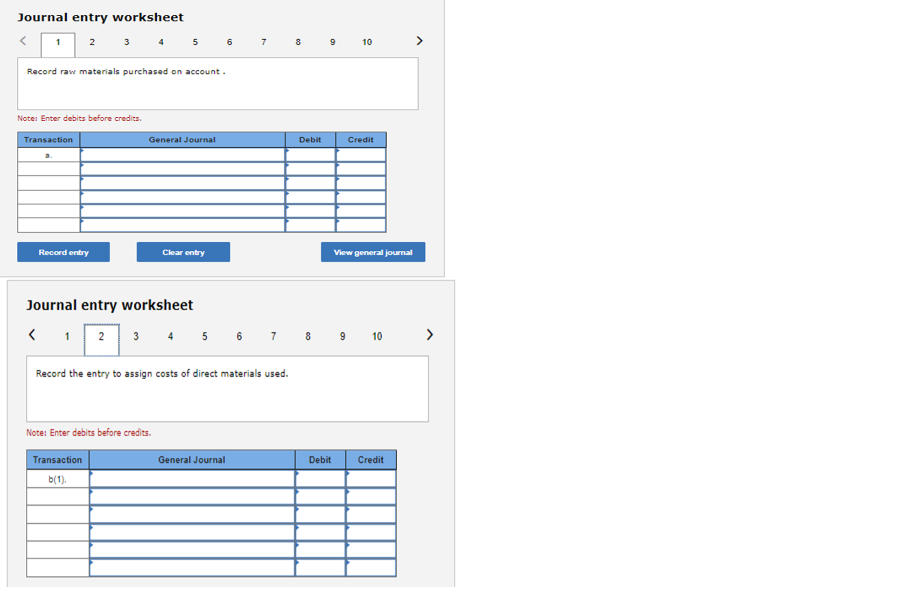Click the left arrow on bottom worksheet
899x589 pixels.
(x=30, y=335)
